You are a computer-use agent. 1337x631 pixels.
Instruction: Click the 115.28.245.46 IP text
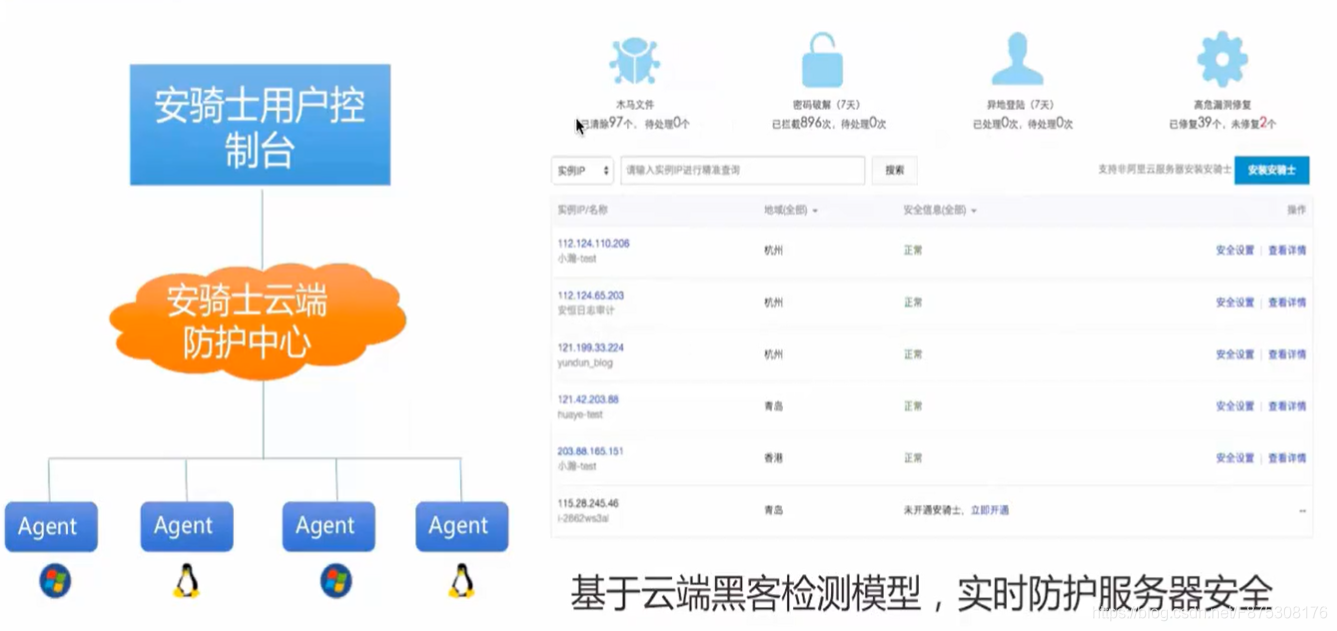click(588, 504)
